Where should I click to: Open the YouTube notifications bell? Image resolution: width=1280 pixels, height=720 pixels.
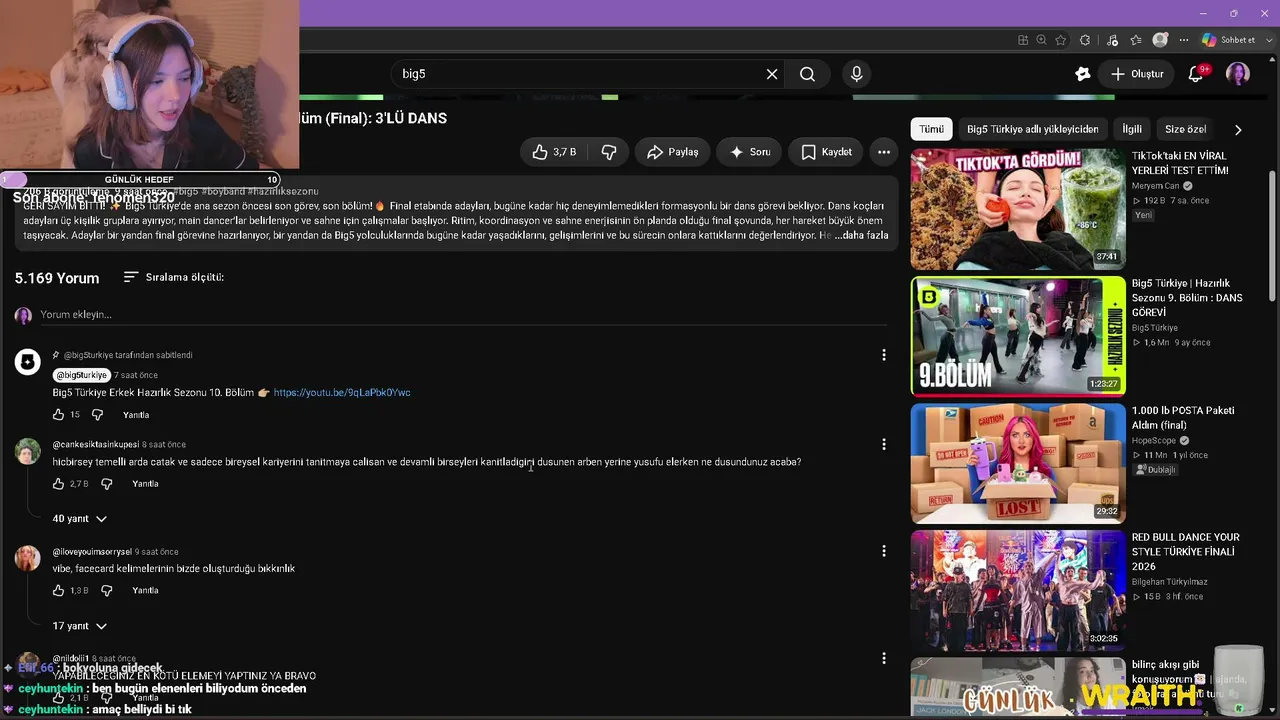(1196, 74)
